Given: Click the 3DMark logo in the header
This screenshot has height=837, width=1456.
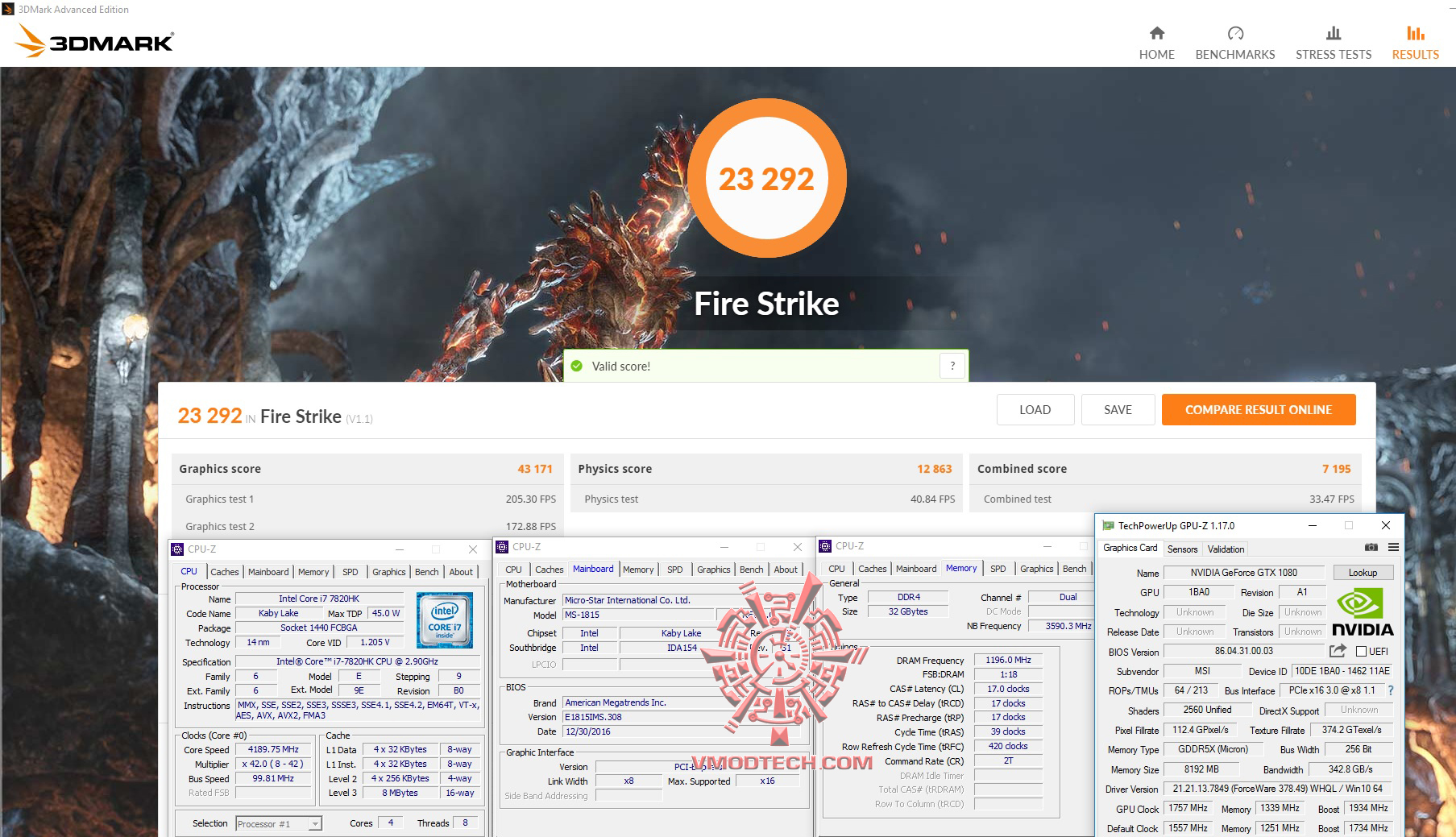Looking at the screenshot, I should point(95,40).
